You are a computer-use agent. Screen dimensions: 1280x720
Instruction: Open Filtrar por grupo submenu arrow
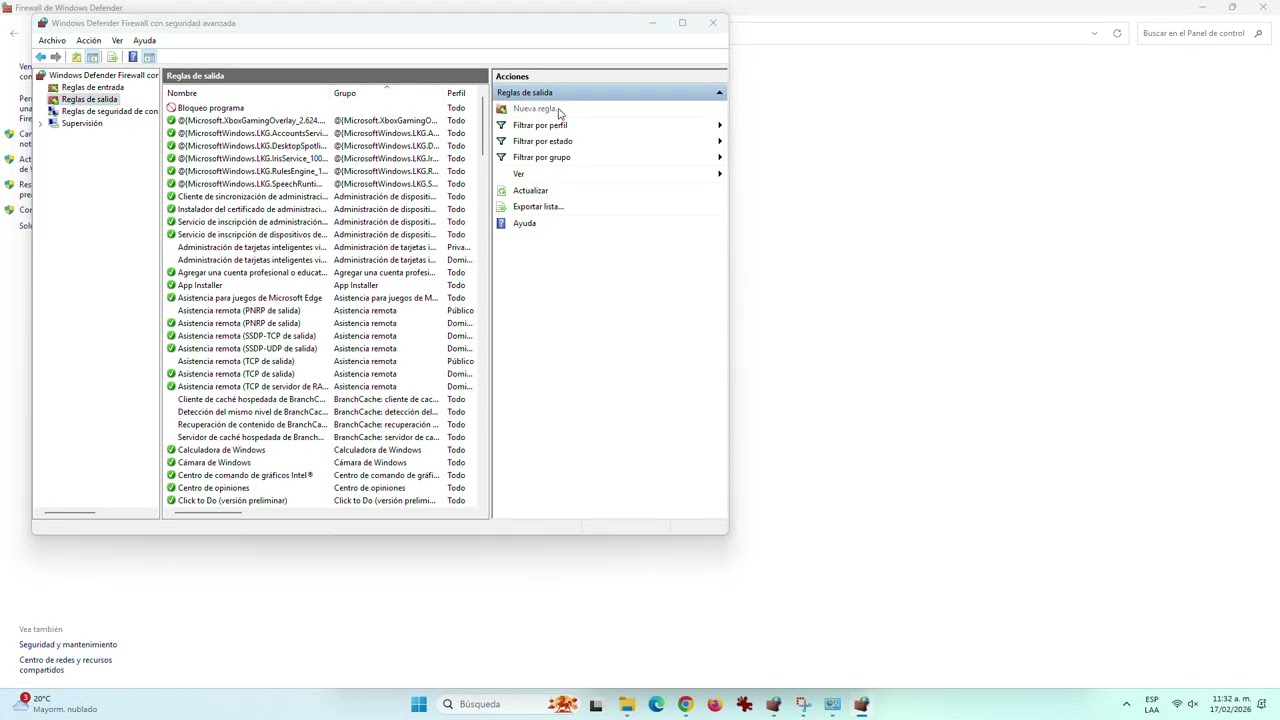719,157
